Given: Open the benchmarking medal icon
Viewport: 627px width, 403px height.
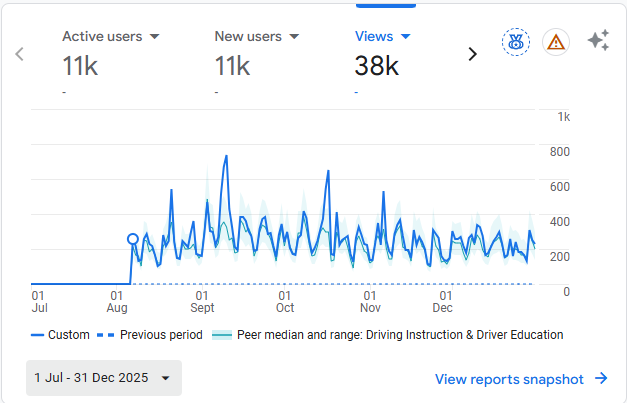Looking at the screenshot, I should [x=516, y=42].
